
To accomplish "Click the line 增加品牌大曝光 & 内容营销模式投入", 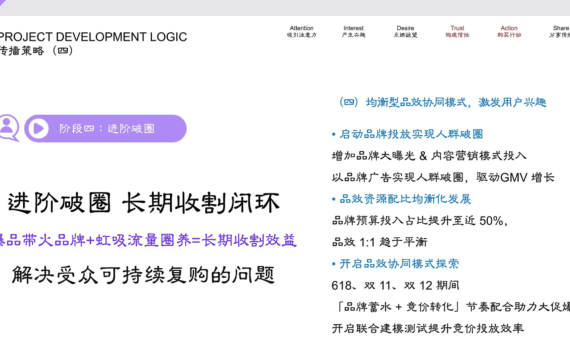I will [x=429, y=156].
